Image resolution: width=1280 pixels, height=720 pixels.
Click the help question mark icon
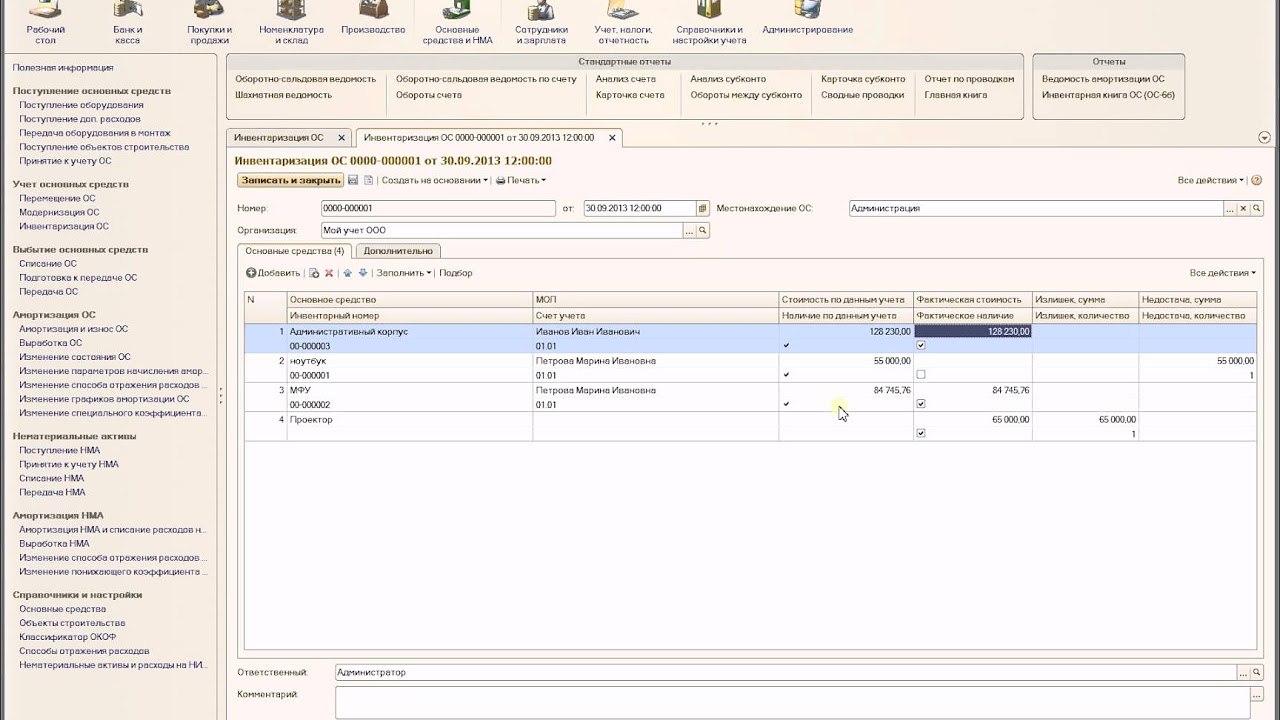(1257, 180)
